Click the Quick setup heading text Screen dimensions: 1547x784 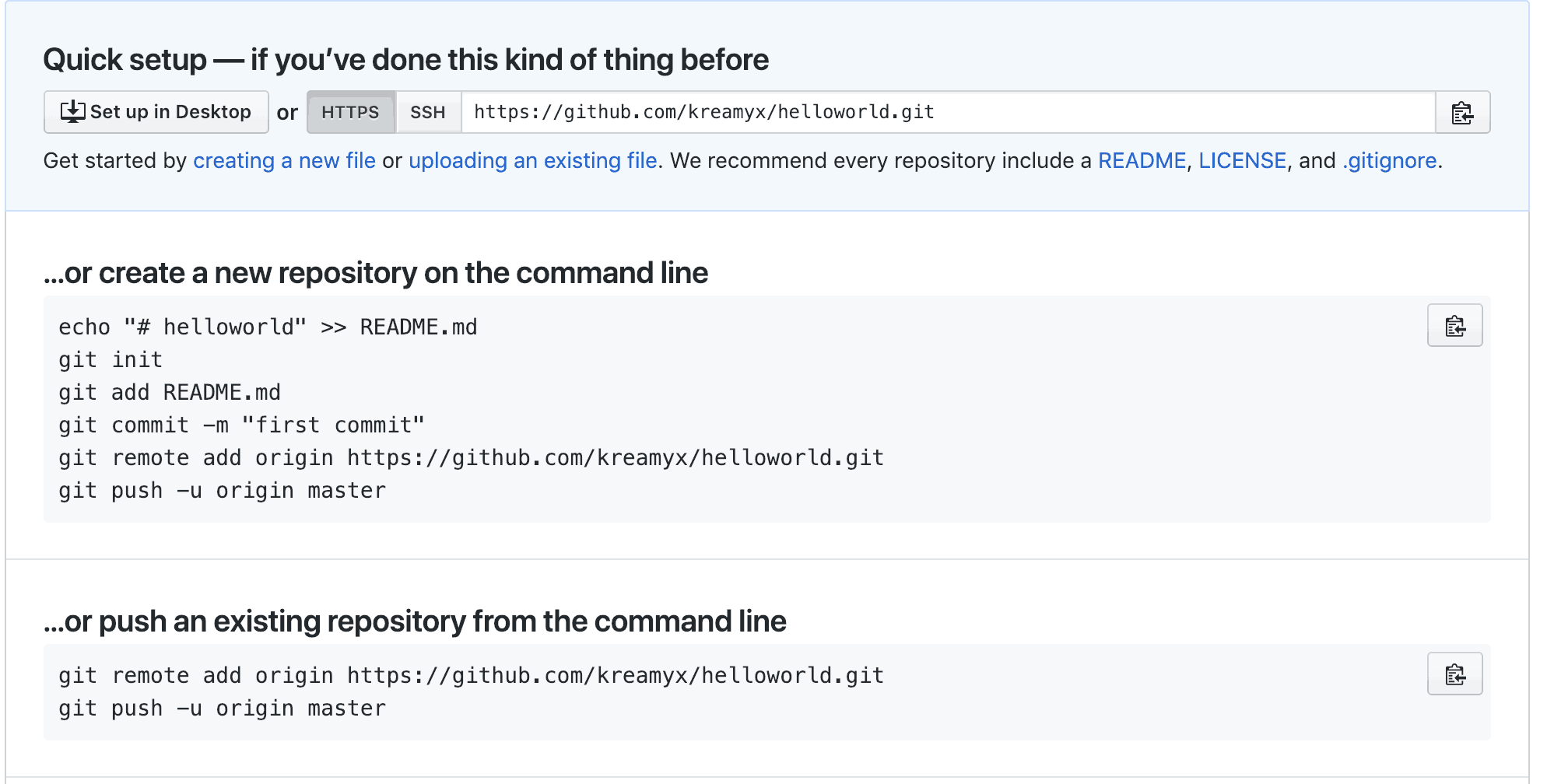405,60
